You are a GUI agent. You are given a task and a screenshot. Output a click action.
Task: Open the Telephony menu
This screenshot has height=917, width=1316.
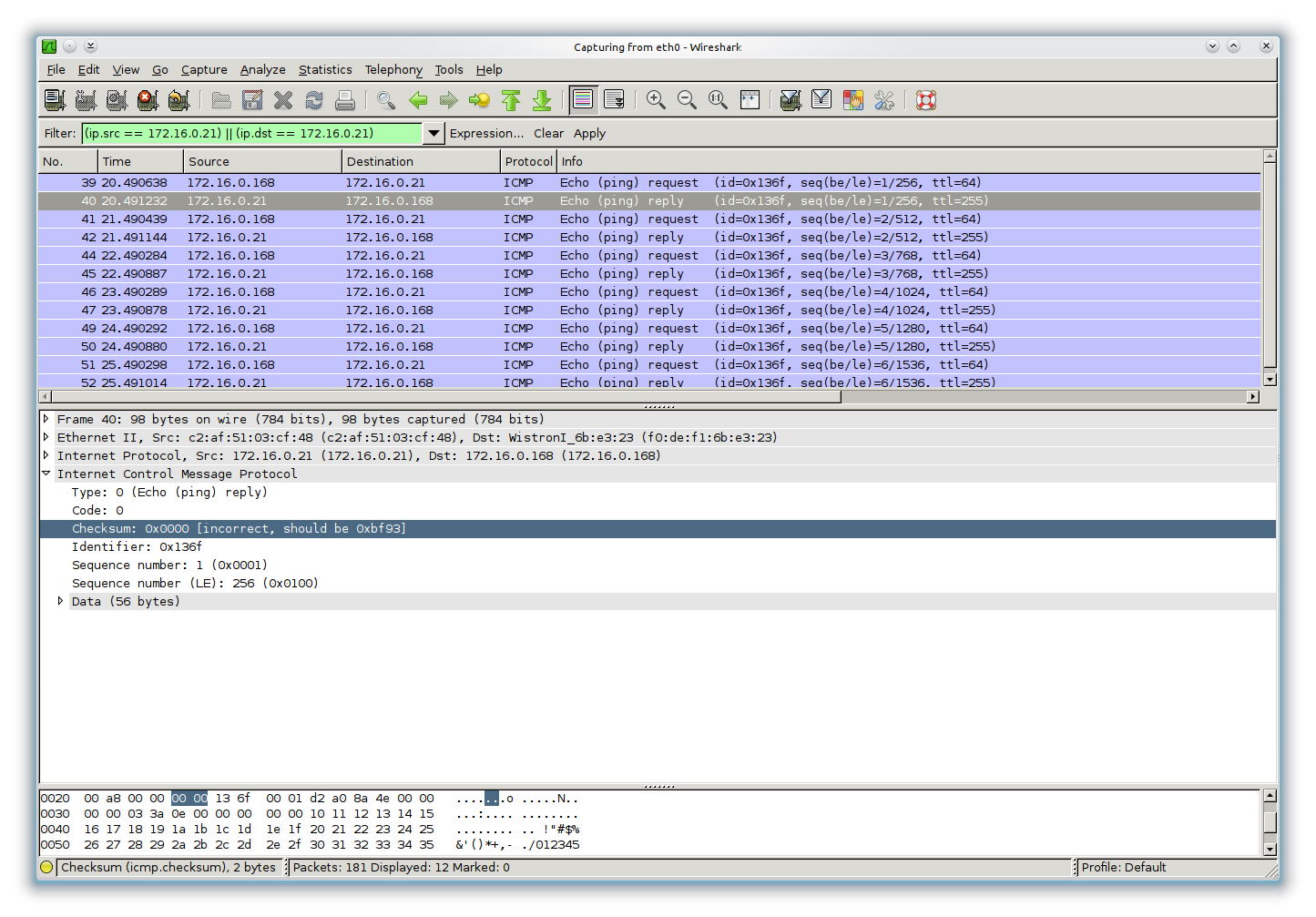coord(393,70)
